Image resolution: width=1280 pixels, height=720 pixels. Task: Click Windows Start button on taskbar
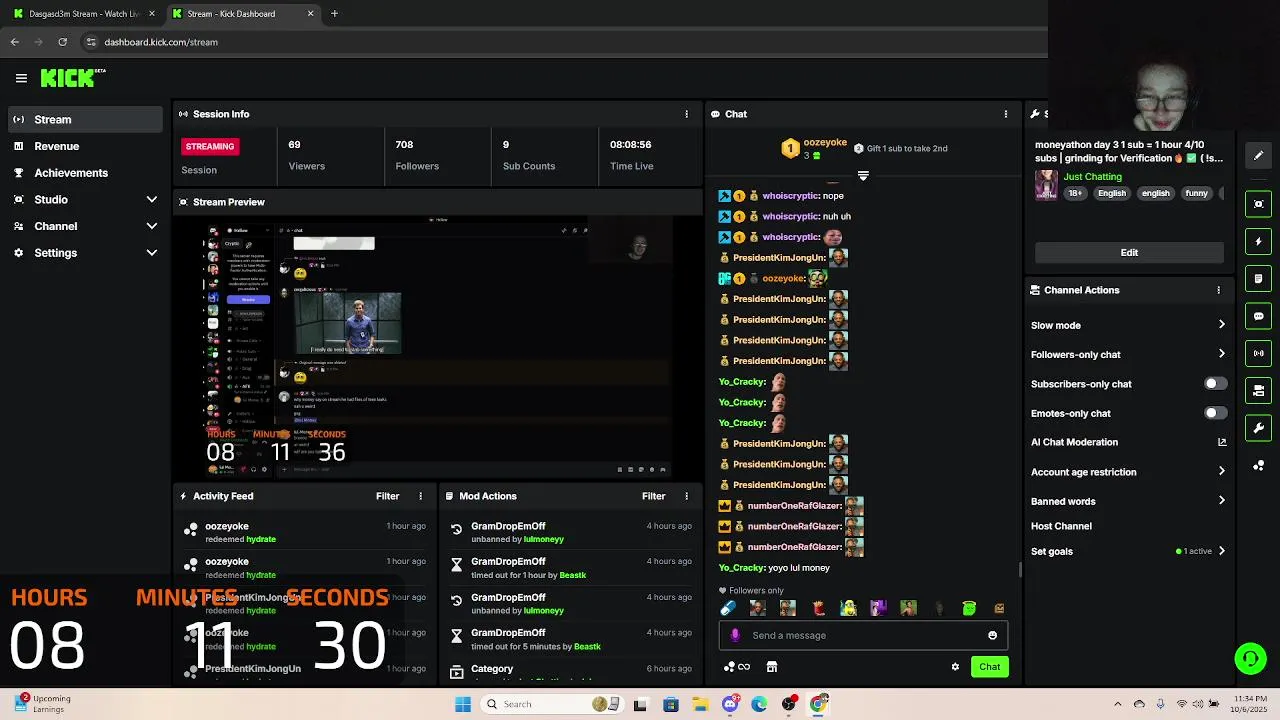point(462,704)
